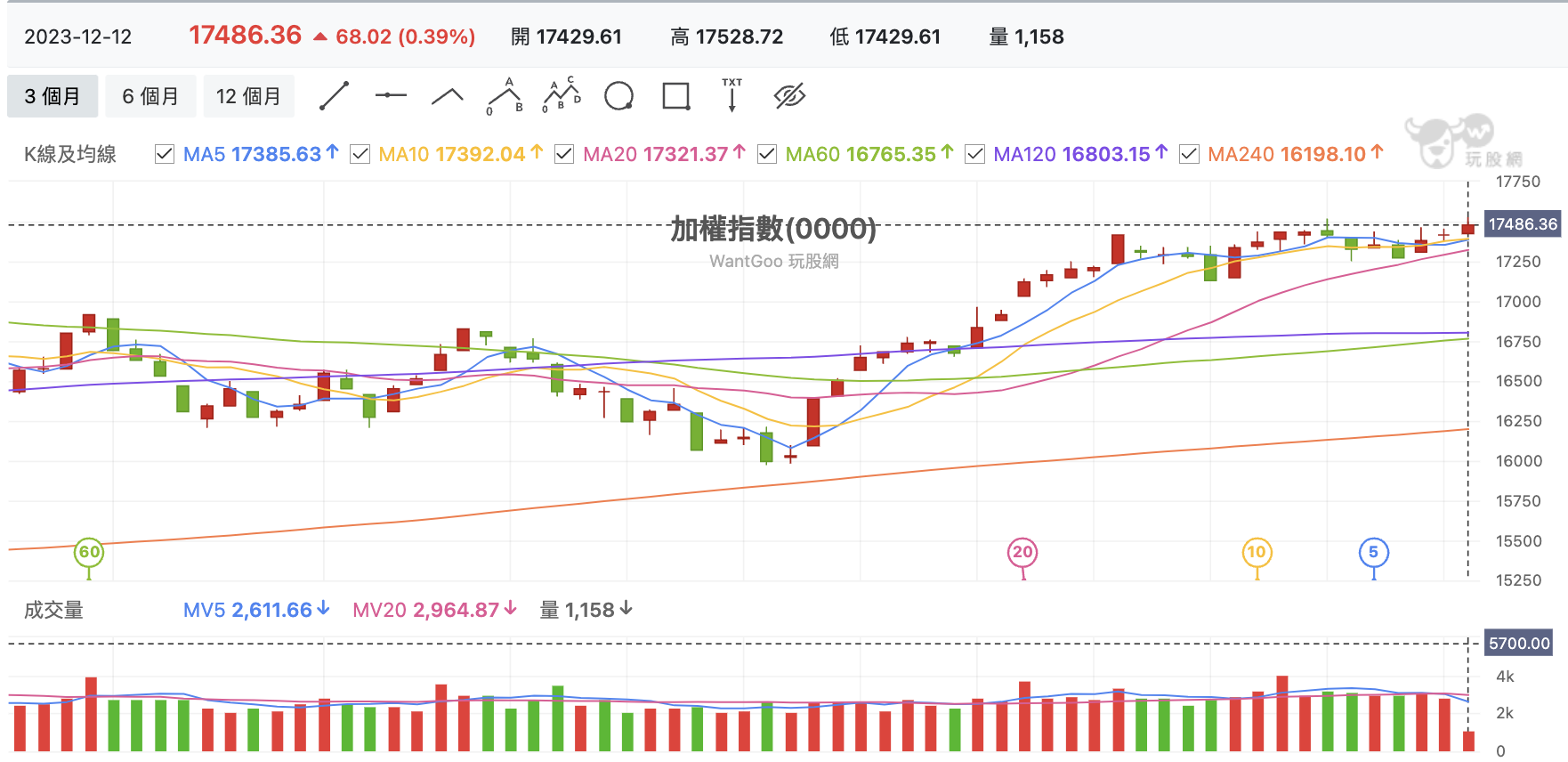Screen dimensions: 1568x762
Task: Click the 成交量 section label
Action: pyautogui.click(x=53, y=610)
